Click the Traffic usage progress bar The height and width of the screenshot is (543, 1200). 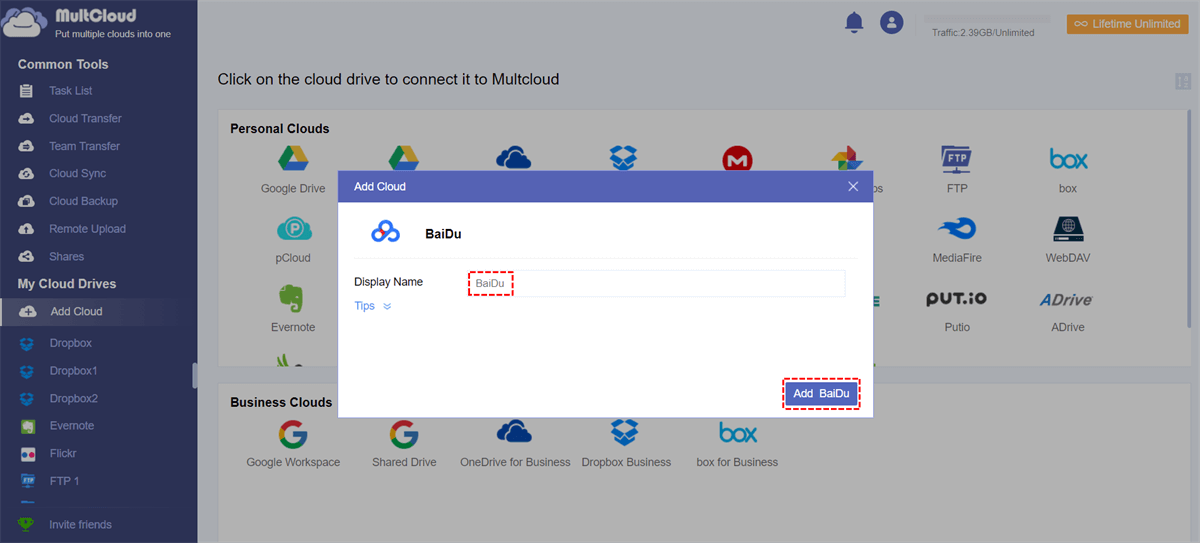(x=986, y=19)
